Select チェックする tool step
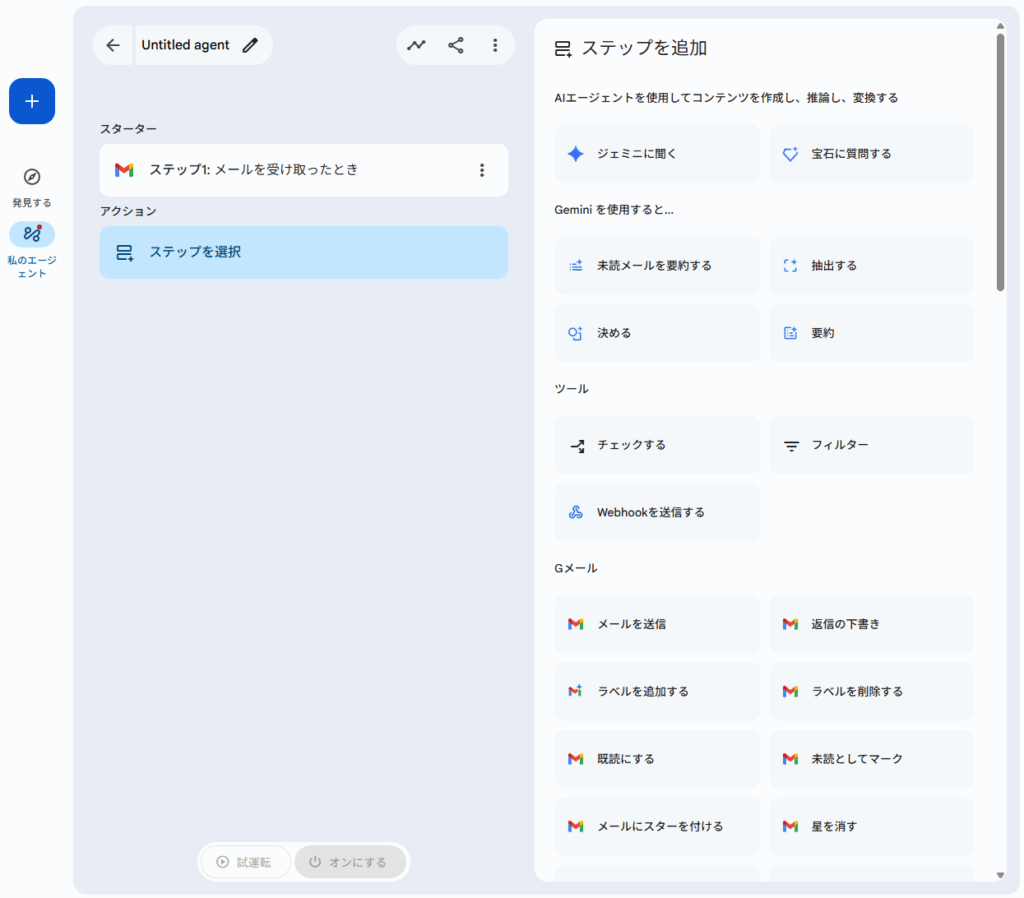This screenshot has width=1024, height=898. click(x=657, y=445)
